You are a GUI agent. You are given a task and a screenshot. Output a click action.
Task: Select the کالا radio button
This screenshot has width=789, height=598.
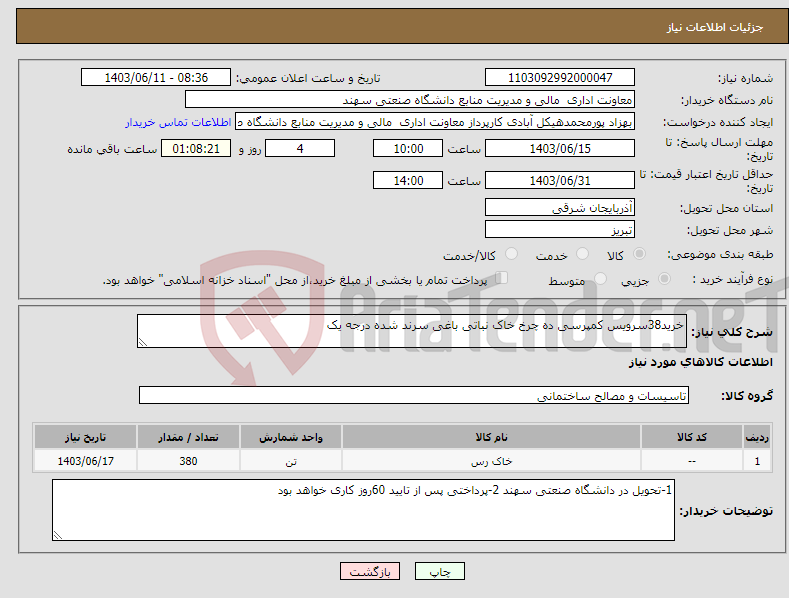(x=639, y=254)
